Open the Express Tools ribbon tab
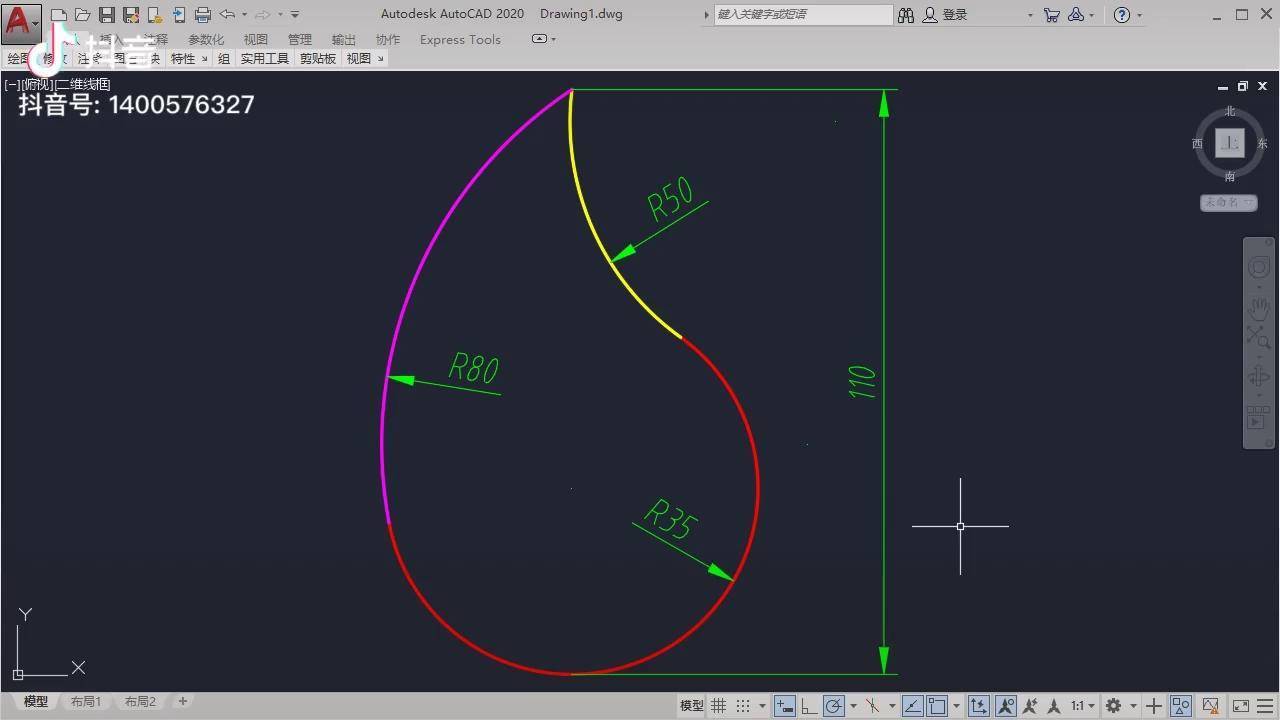Viewport: 1280px width, 720px height. (460, 40)
